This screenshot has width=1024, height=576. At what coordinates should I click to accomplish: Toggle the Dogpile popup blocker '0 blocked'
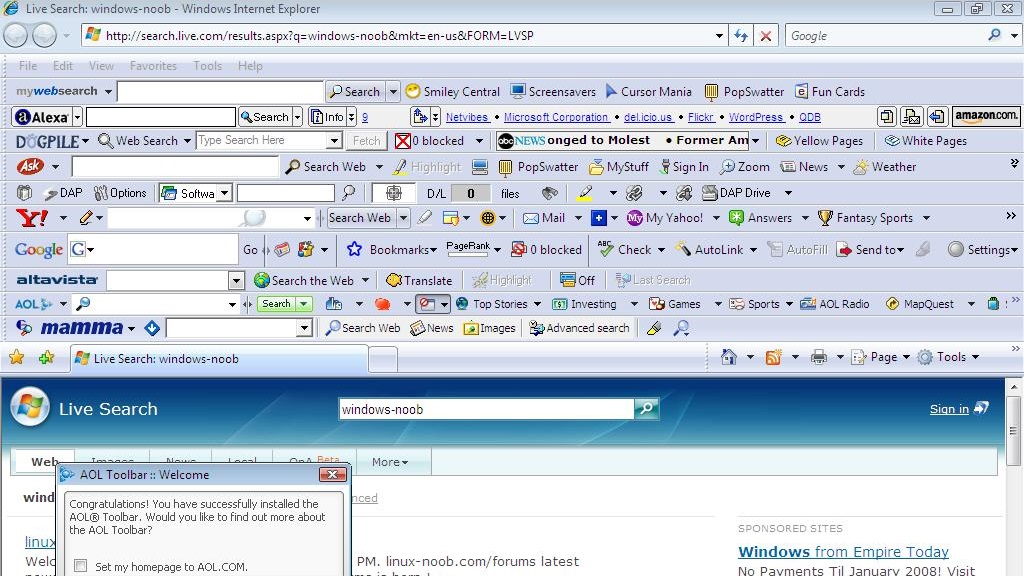[429, 141]
